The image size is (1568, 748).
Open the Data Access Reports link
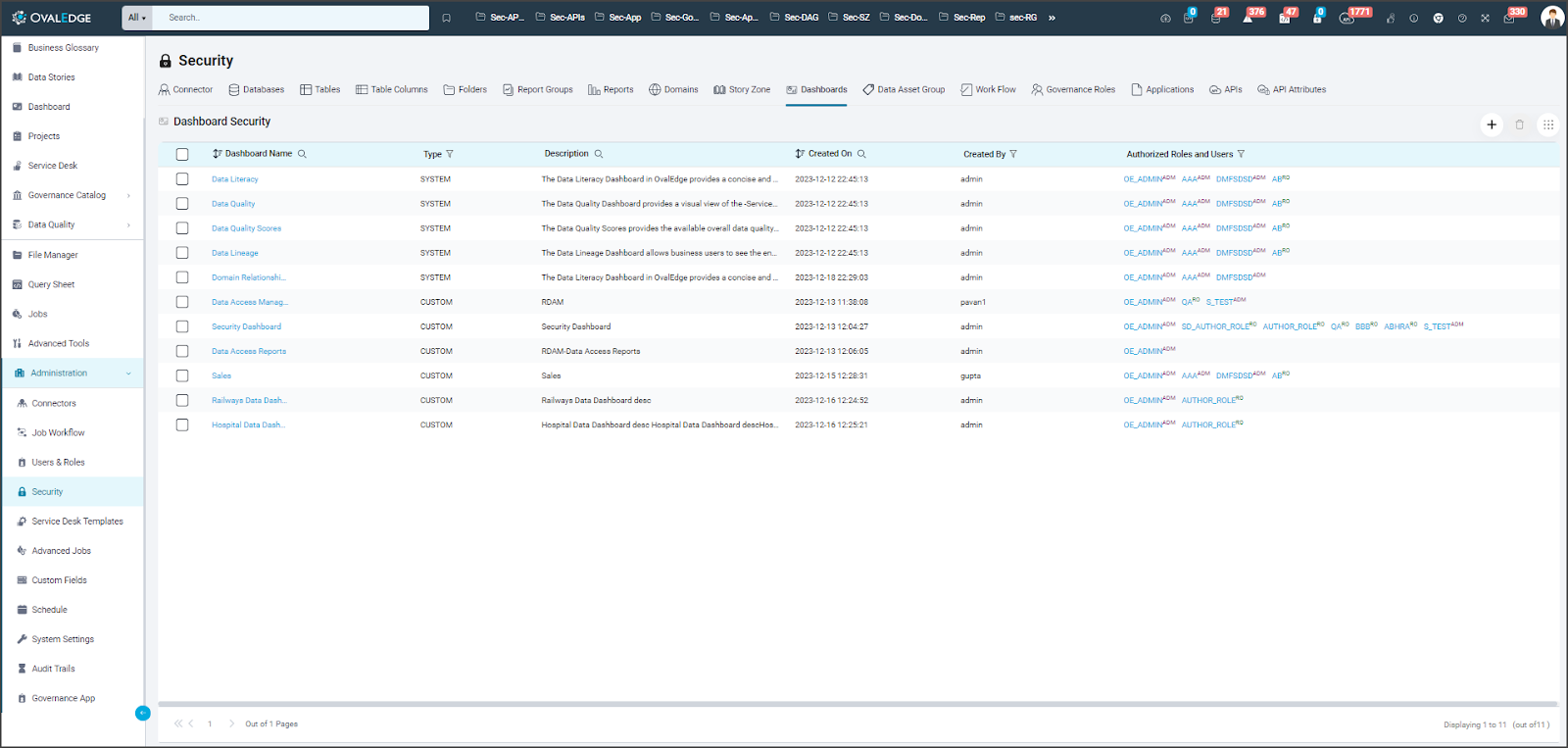point(249,351)
